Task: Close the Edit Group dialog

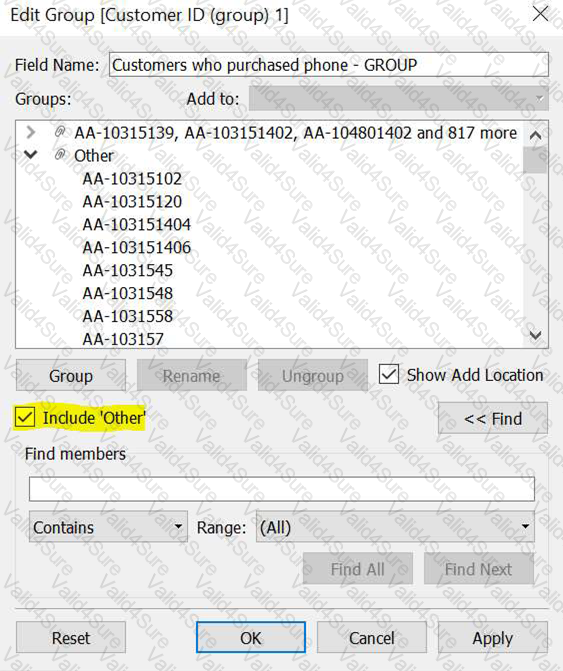Action: point(540,14)
